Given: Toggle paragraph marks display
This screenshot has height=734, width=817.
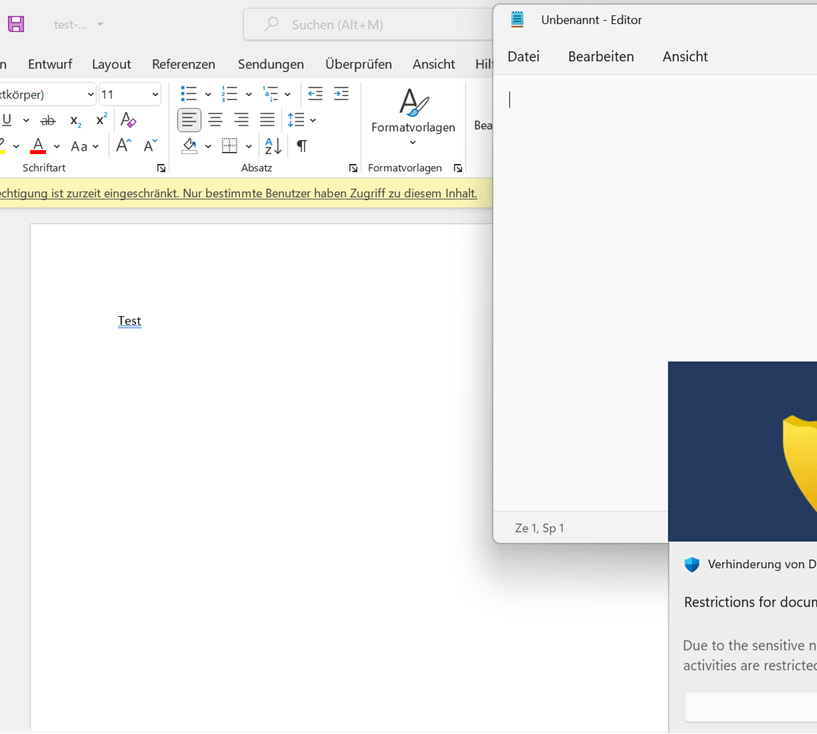Looking at the screenshot, I should (x=302, y=146).
